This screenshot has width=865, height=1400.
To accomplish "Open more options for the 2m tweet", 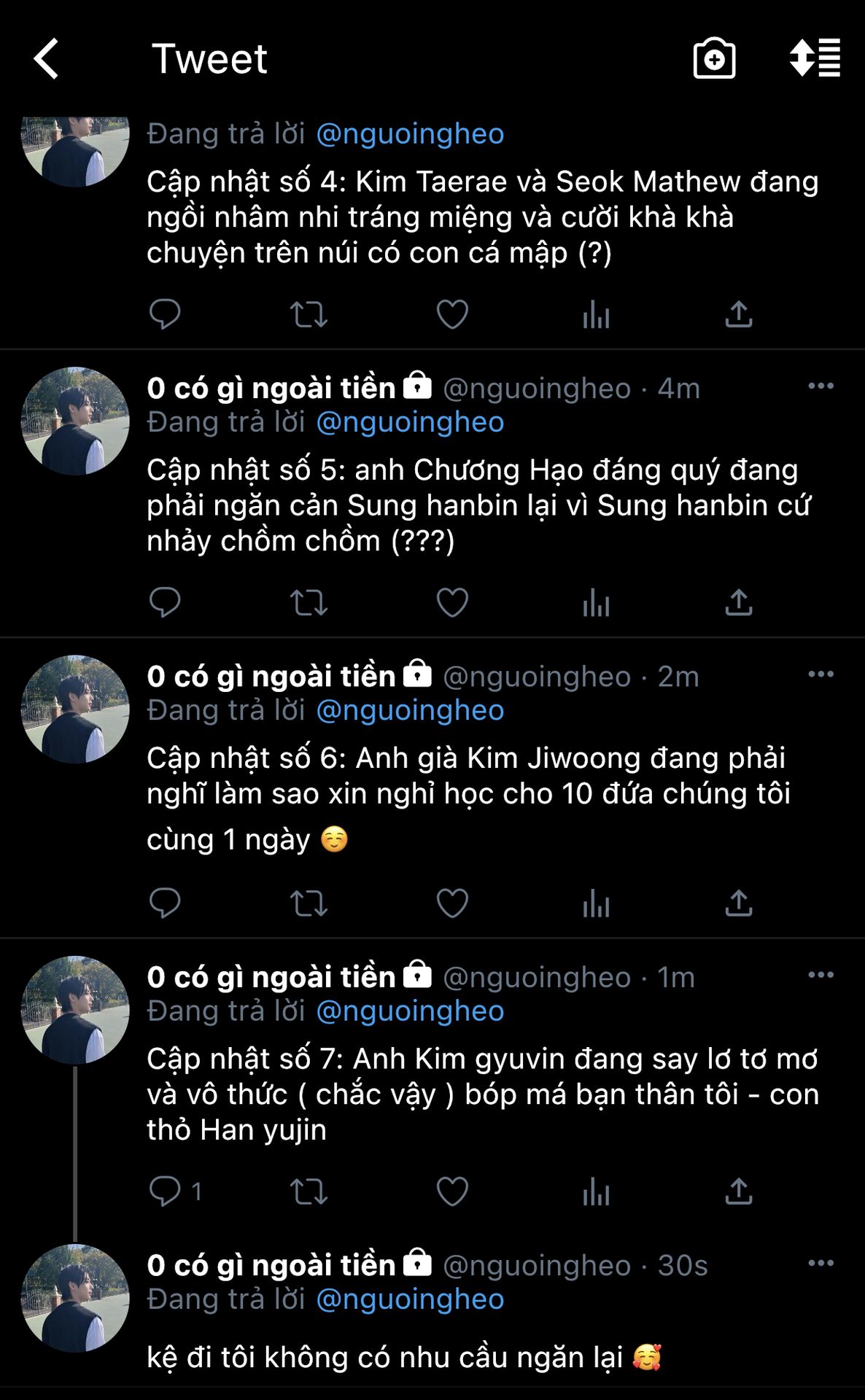I will pos(821,674).
